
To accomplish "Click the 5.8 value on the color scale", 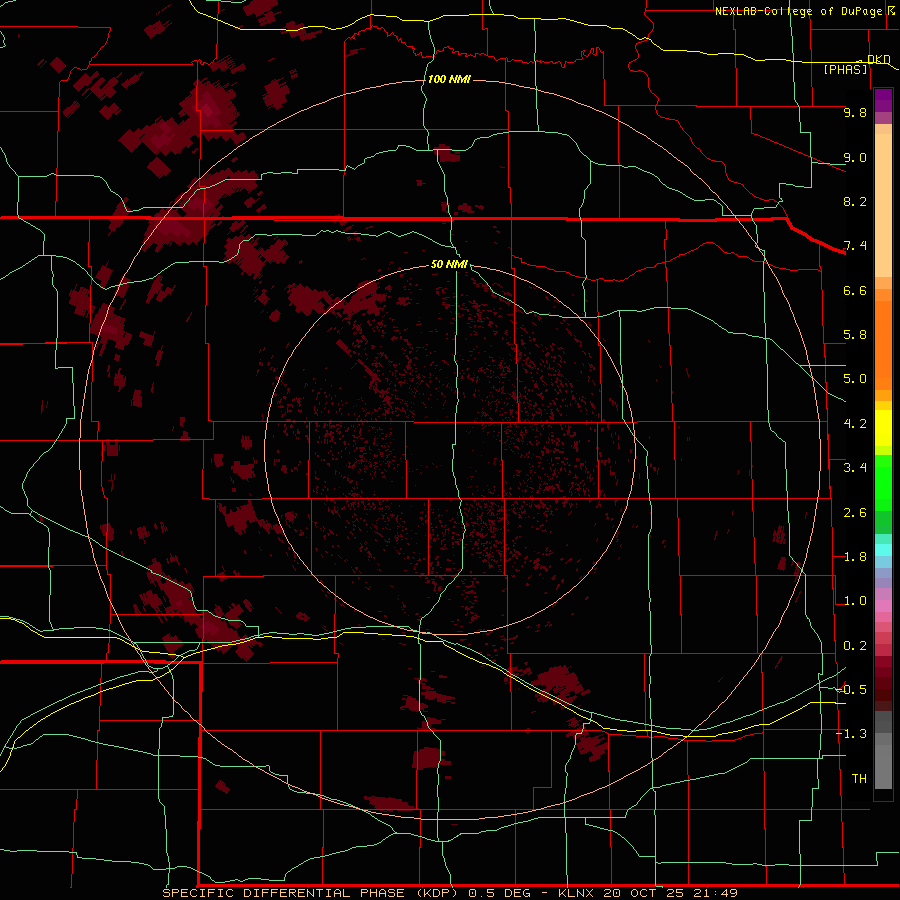I will pyautogui.click(x=855, y=335).
